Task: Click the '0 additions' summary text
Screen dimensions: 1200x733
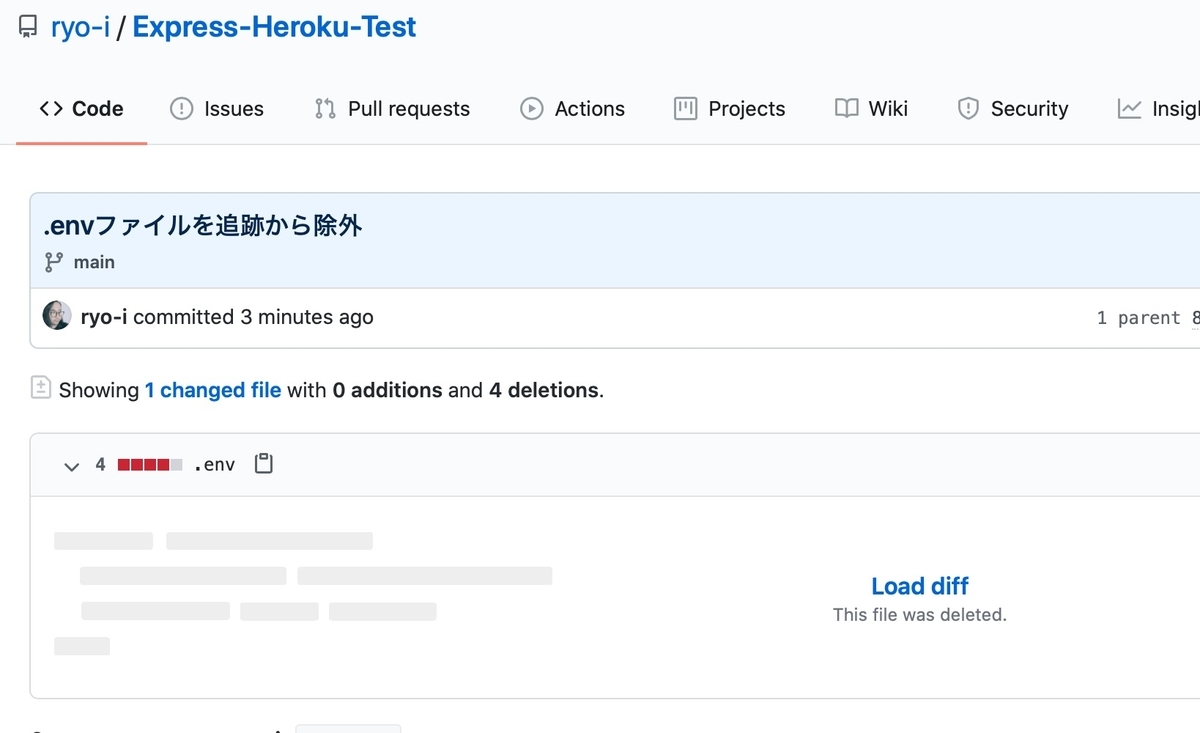Action: 387,390
